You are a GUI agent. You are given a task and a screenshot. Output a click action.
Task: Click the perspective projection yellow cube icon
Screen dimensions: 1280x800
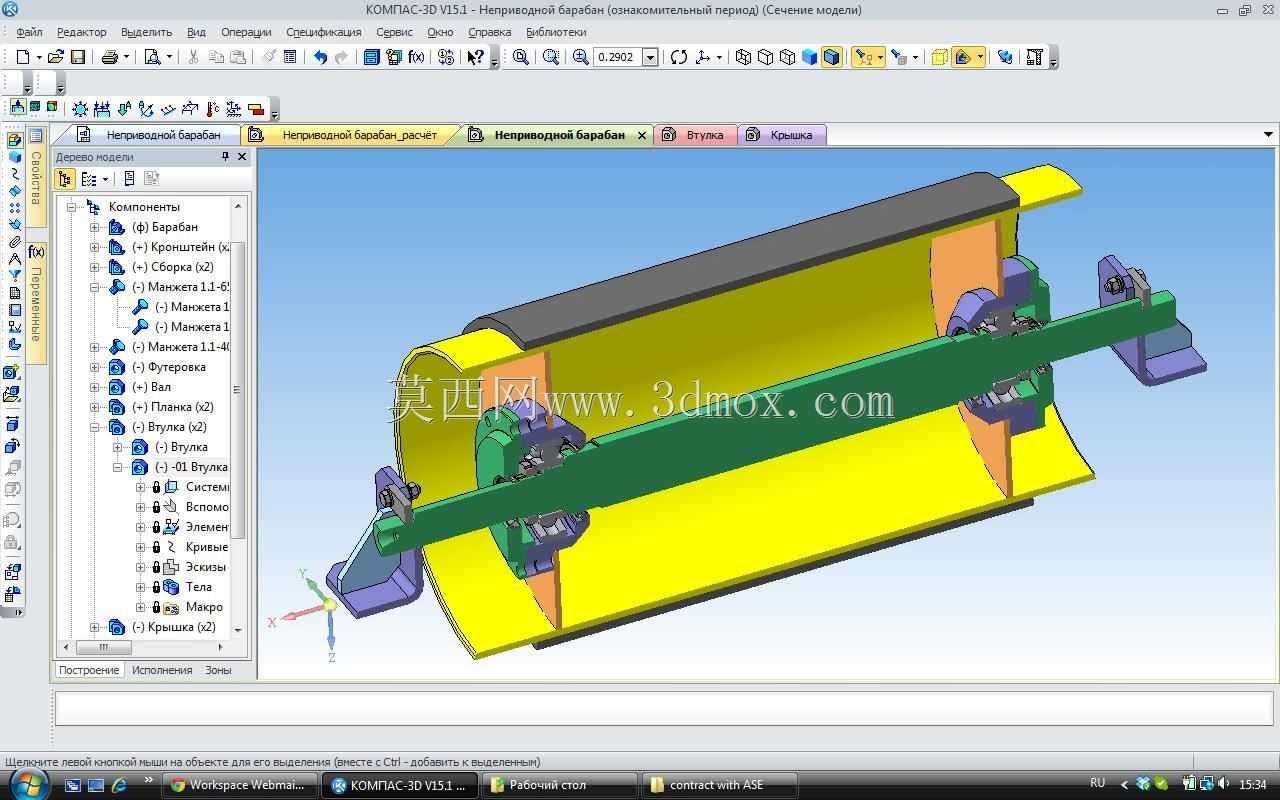click(x=940, y=57)
